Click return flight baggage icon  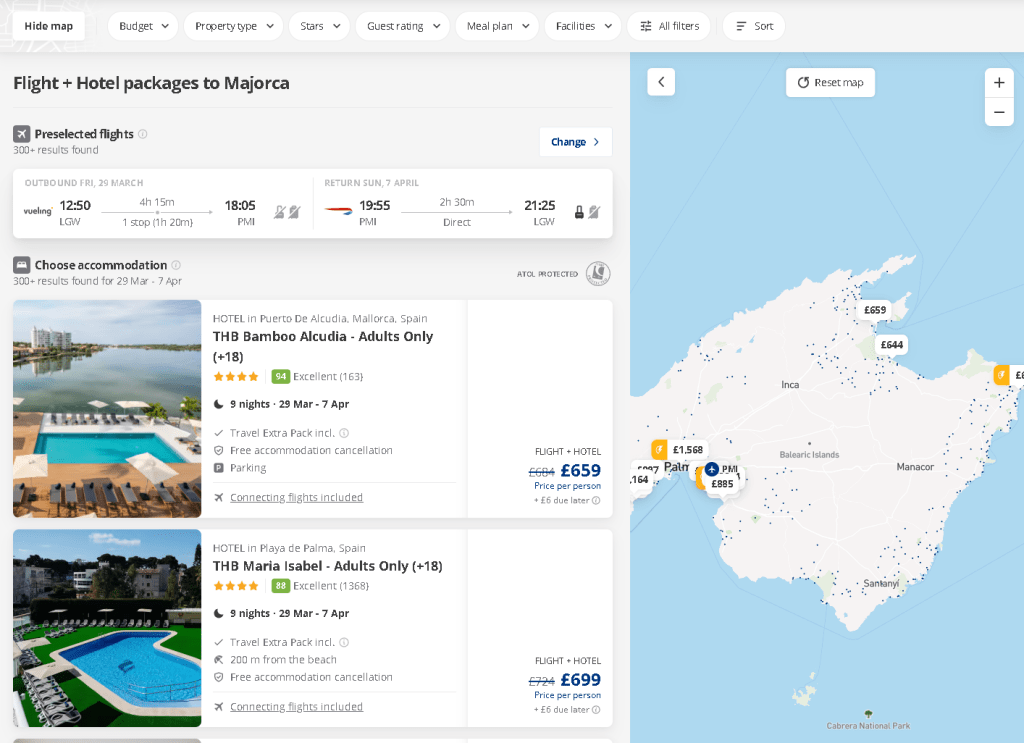pos(579,212)
